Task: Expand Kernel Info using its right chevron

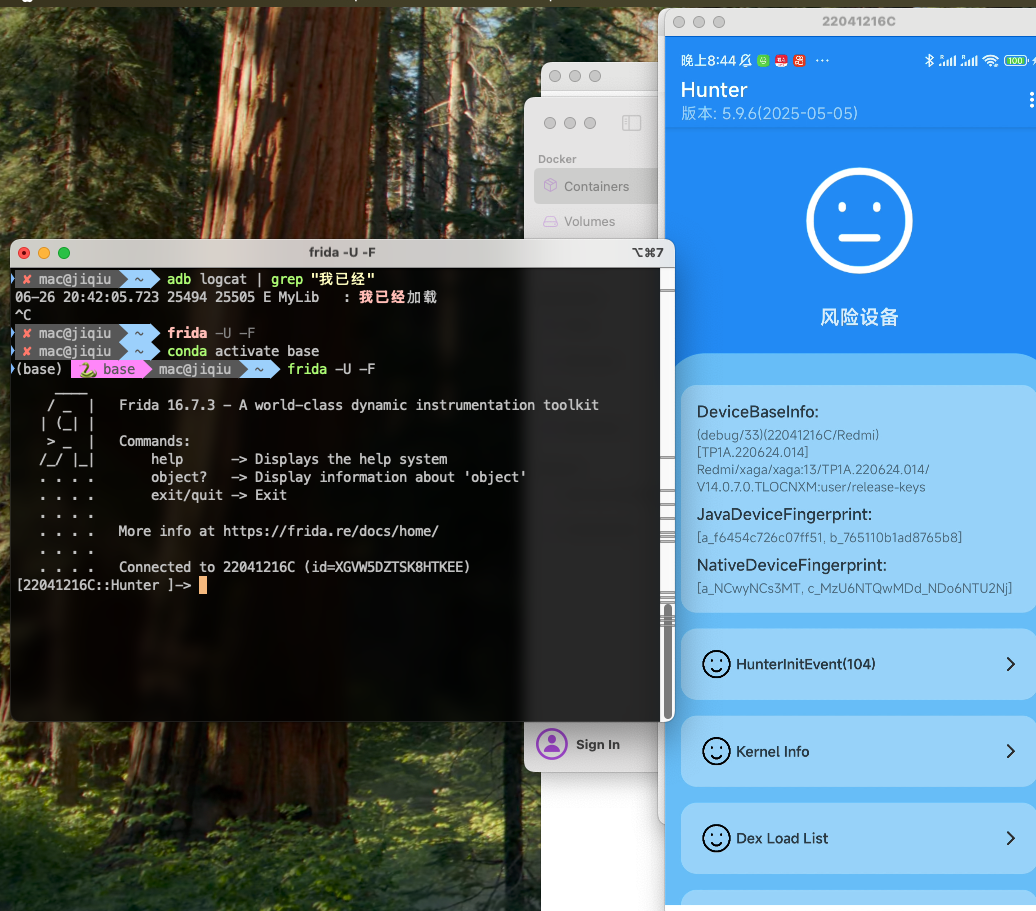Action: (x=1010, y=751)
